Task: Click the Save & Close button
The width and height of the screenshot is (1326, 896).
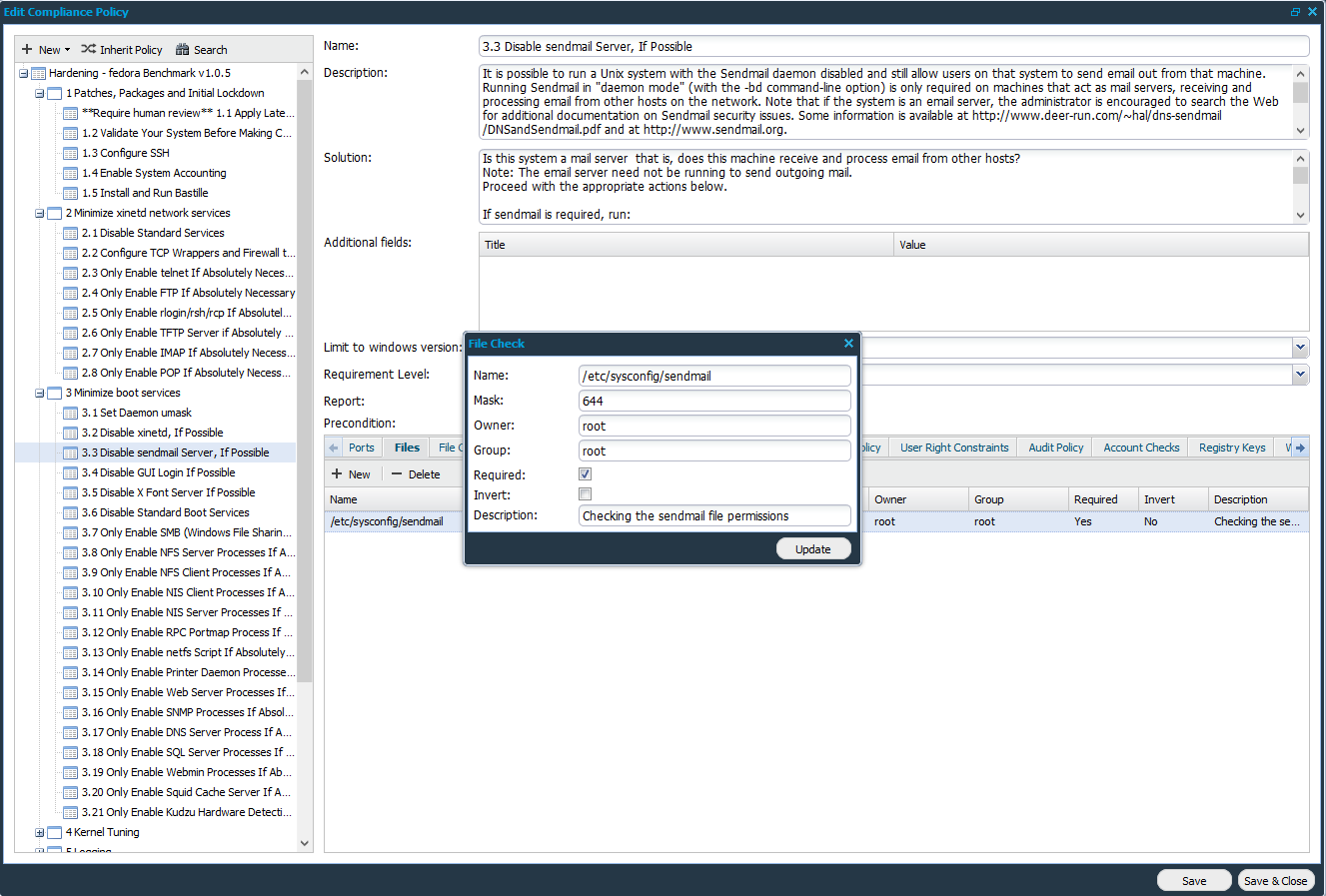Action: pos(1276,880)
